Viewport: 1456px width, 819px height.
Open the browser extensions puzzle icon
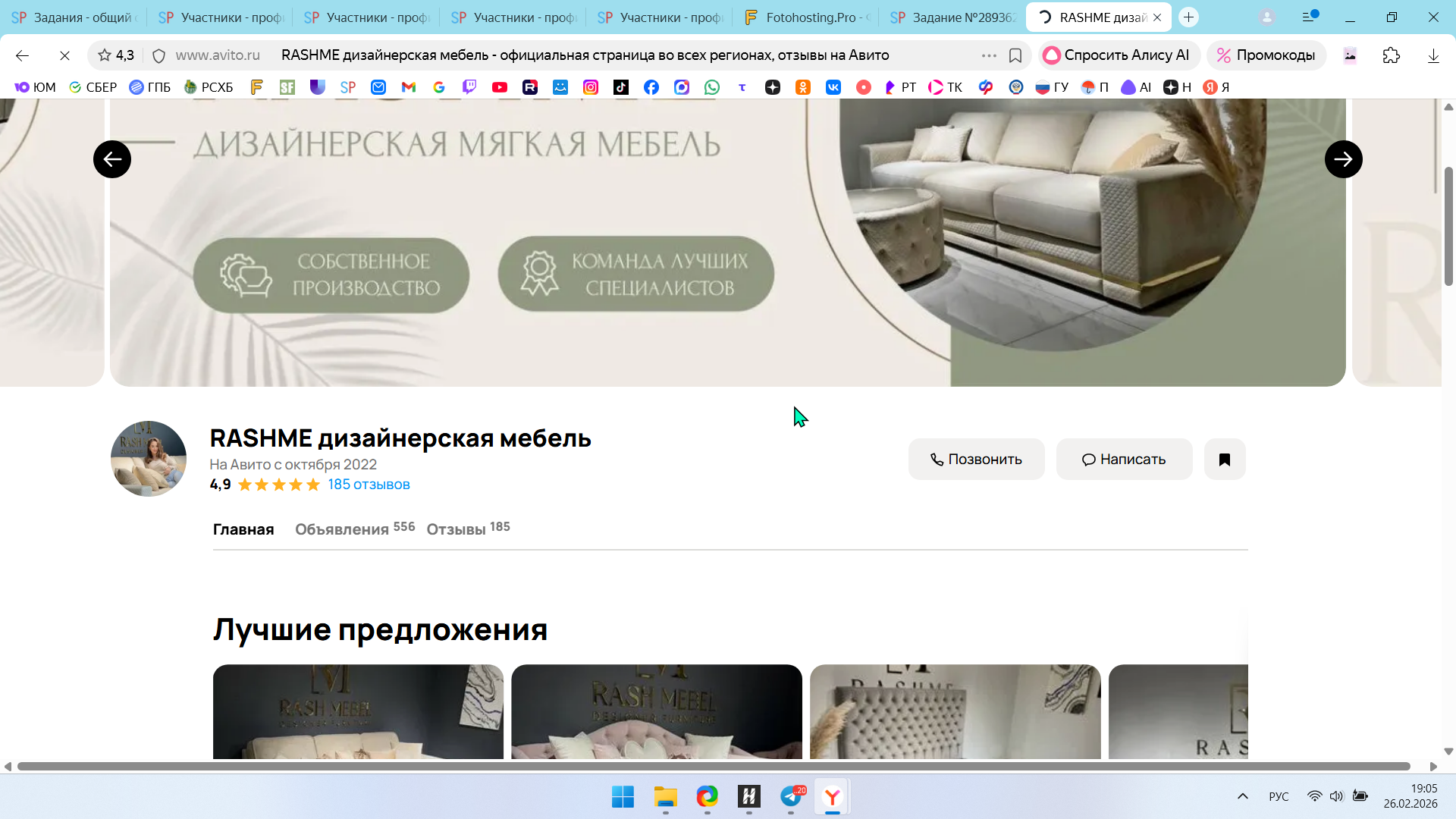tap(1391, 55)
